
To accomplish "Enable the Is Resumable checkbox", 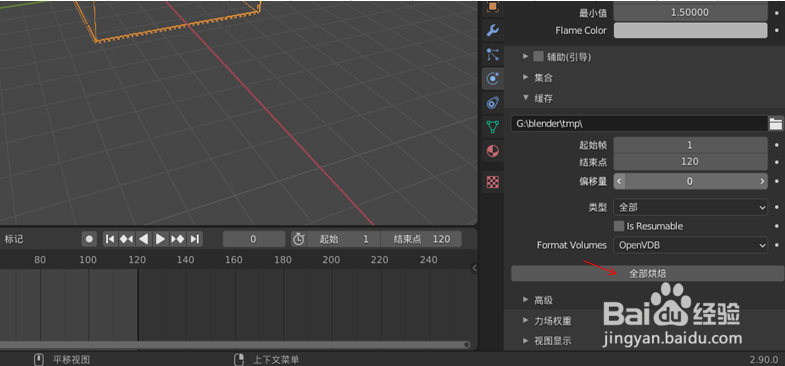I will coord(619,226).
